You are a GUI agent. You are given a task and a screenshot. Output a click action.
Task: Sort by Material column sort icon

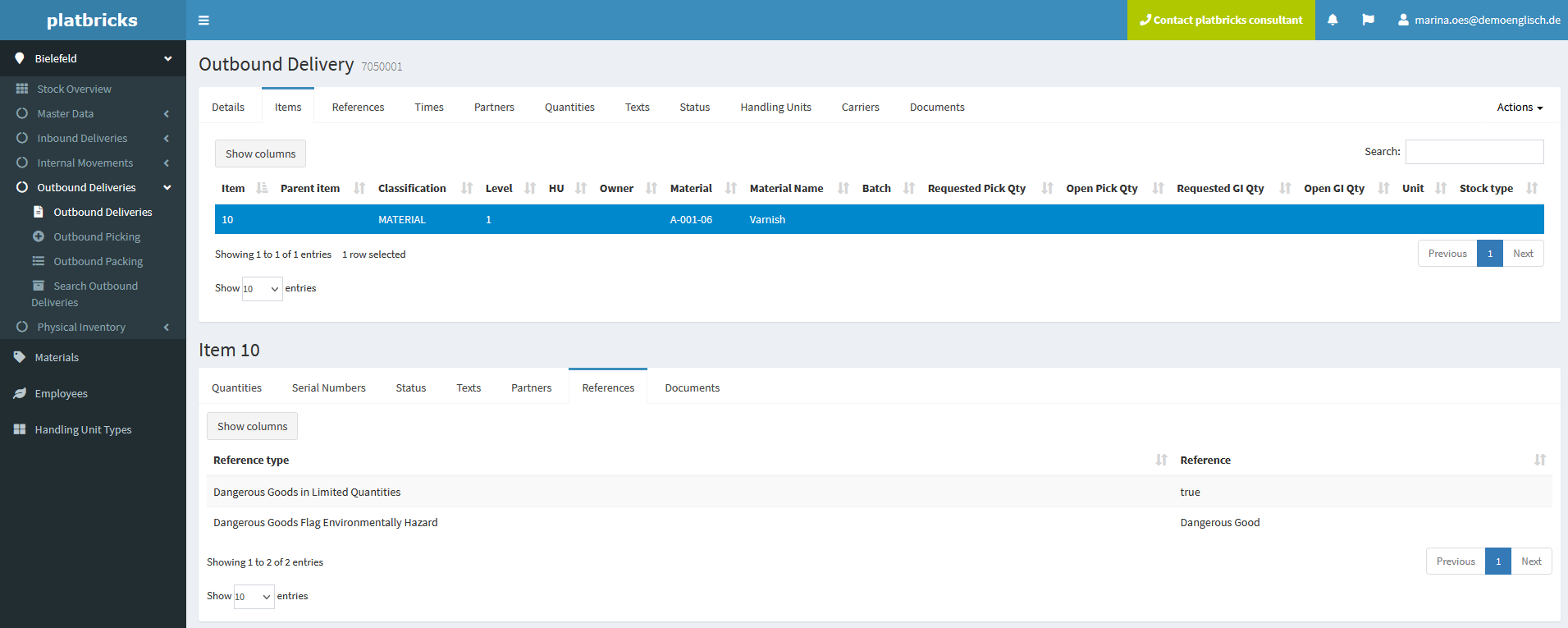pyautogui.click(x=731, y=188)
